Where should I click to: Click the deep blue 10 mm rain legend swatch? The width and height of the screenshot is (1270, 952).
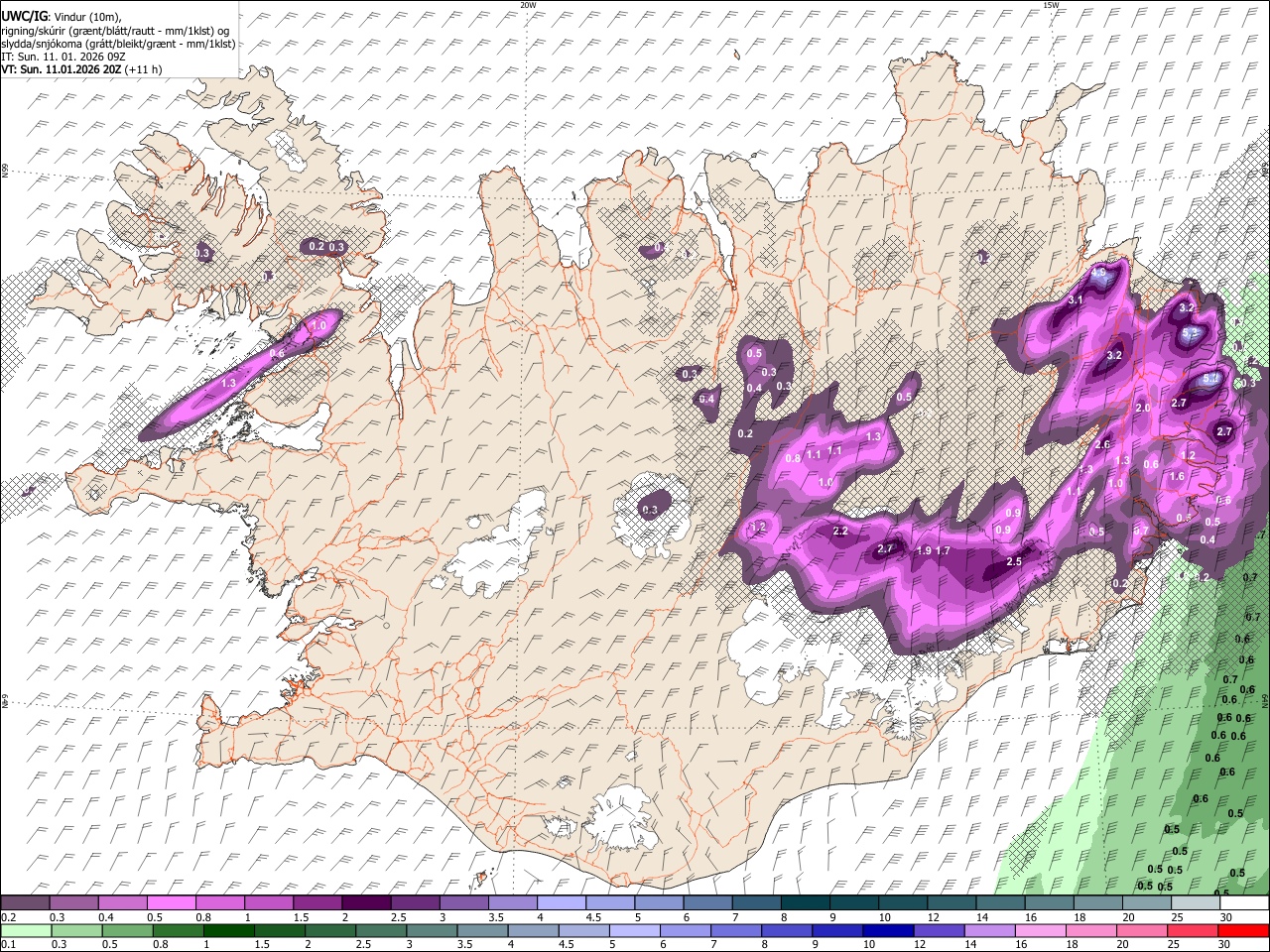889,930
